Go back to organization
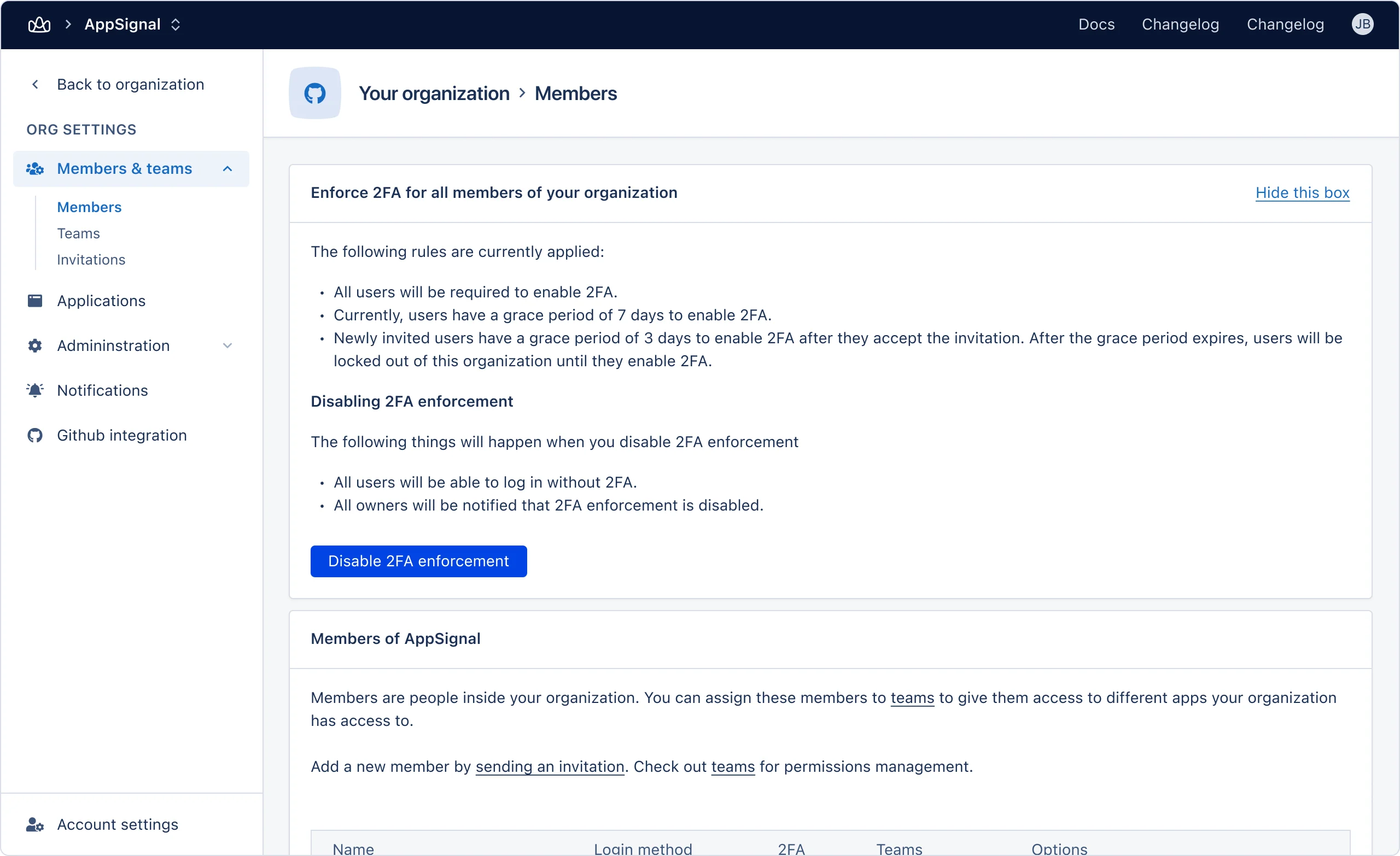1400x856 pixels. pos(130,84)
